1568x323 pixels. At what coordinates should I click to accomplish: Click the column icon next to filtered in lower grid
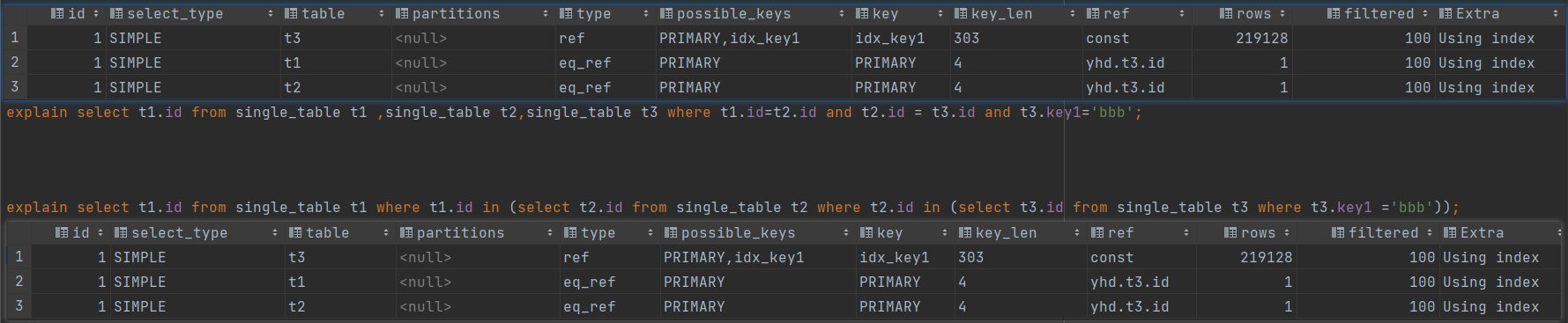(1338, 232)
